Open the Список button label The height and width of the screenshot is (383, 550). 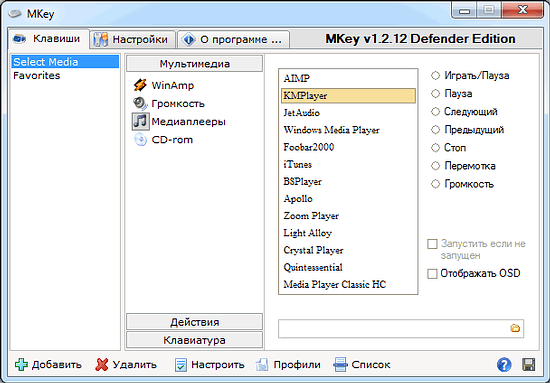point(371,365)
